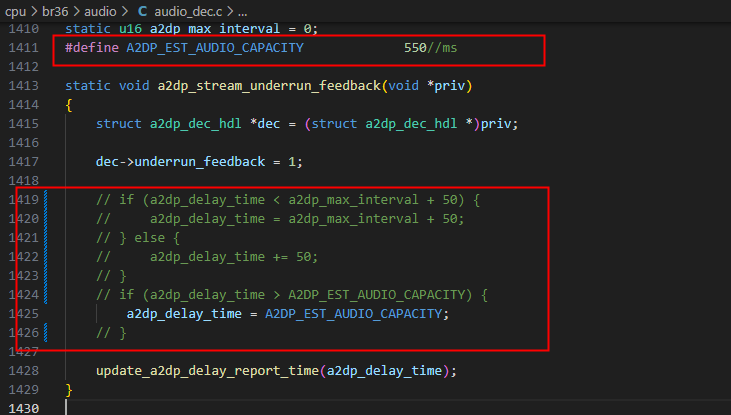The image size is (731, 415).
Task: Click the C file icon in breadcrumb
Action: point(143,11)
